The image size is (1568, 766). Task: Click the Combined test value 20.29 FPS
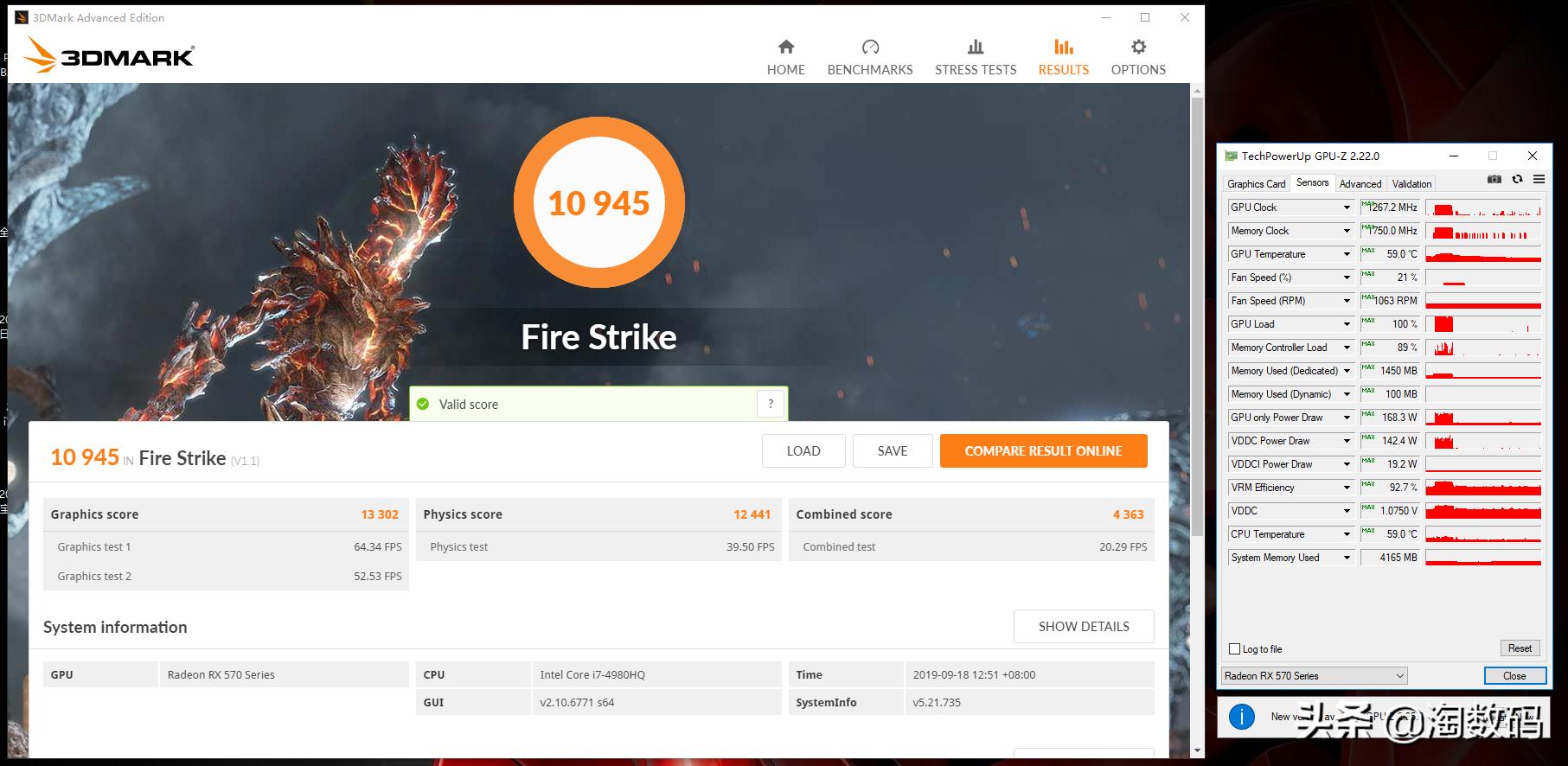(x=1123, y=547)
